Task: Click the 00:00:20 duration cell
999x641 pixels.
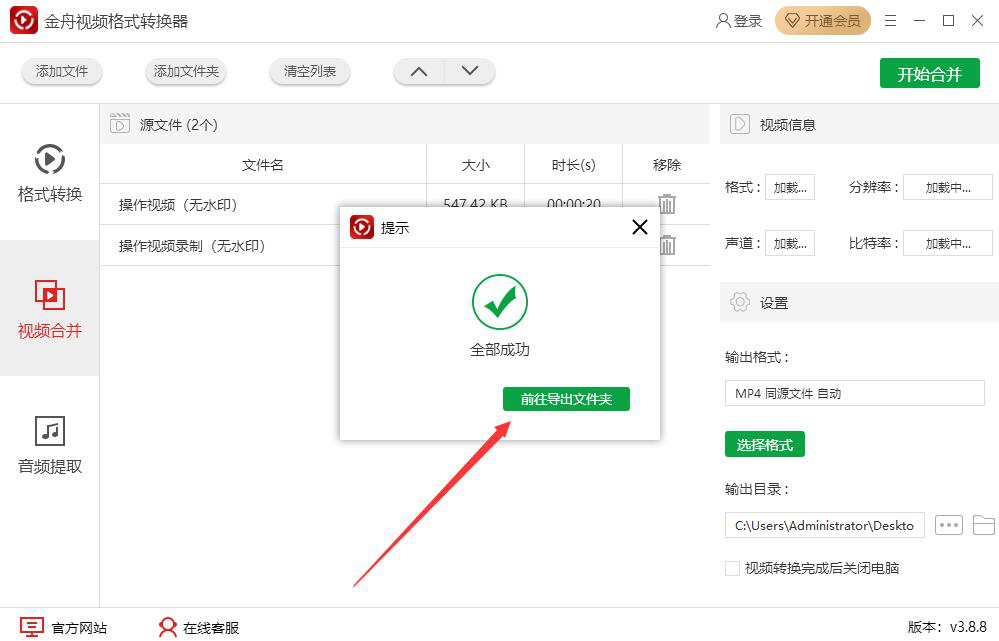Action: click(x=573, y=203)
